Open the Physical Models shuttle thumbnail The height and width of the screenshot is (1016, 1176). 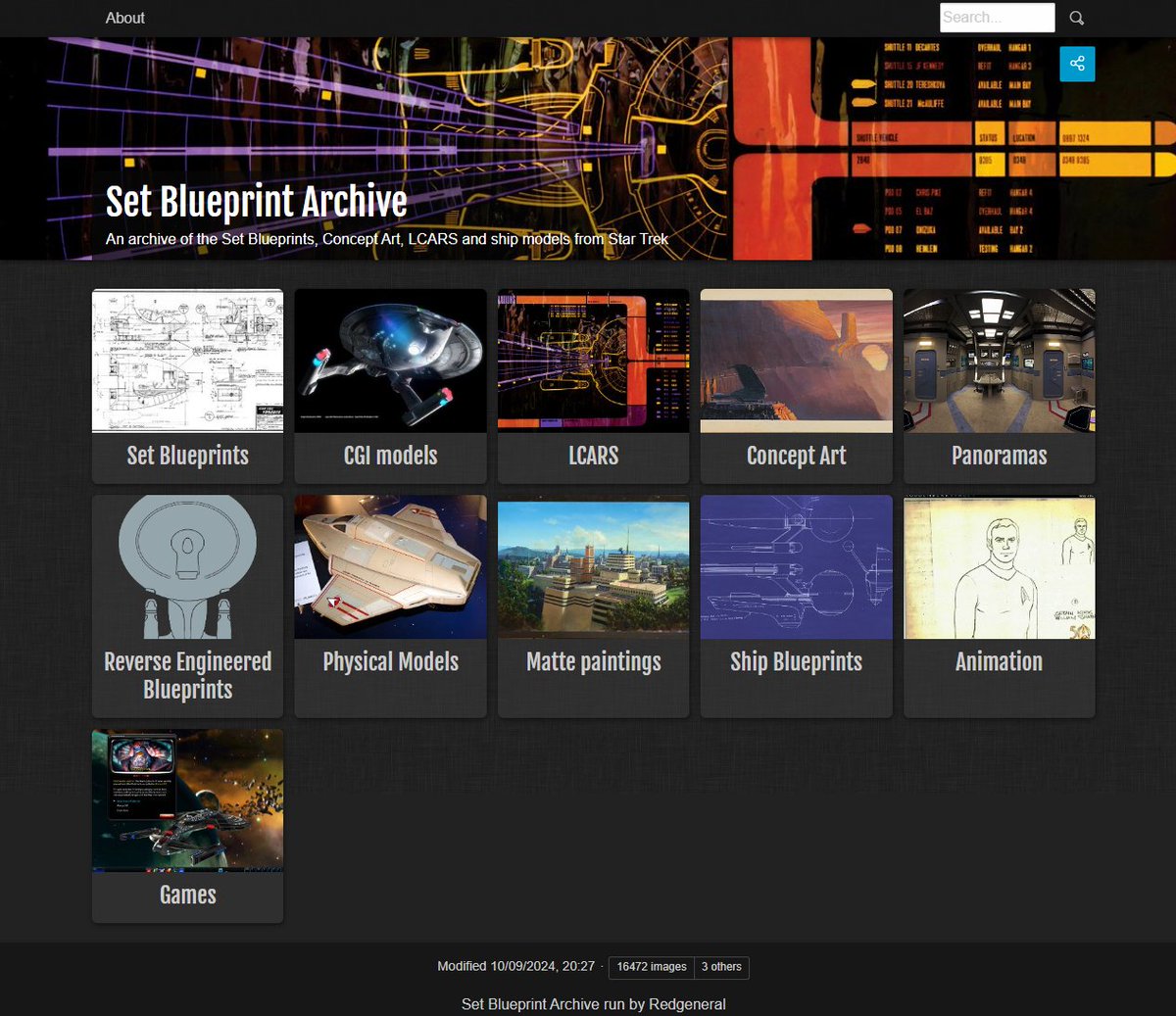[390, 566]
